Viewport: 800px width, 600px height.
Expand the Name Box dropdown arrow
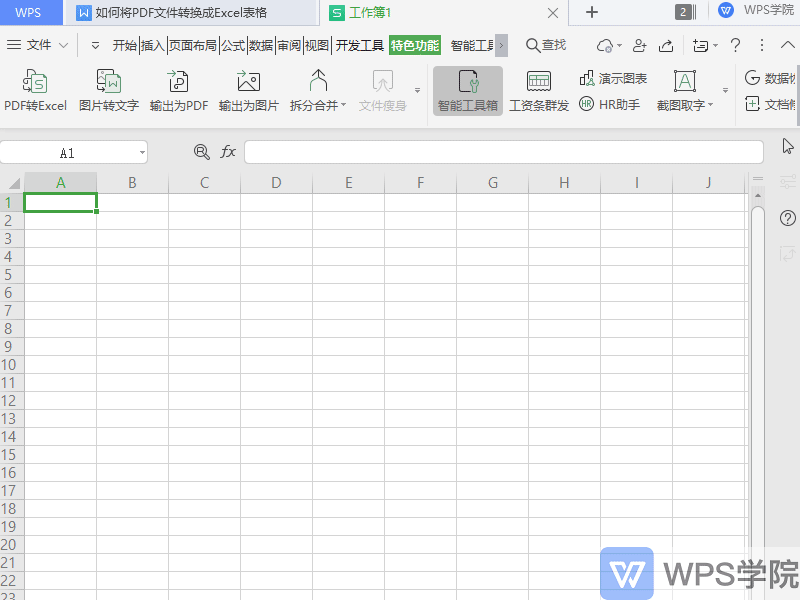(x=142, y=152)
